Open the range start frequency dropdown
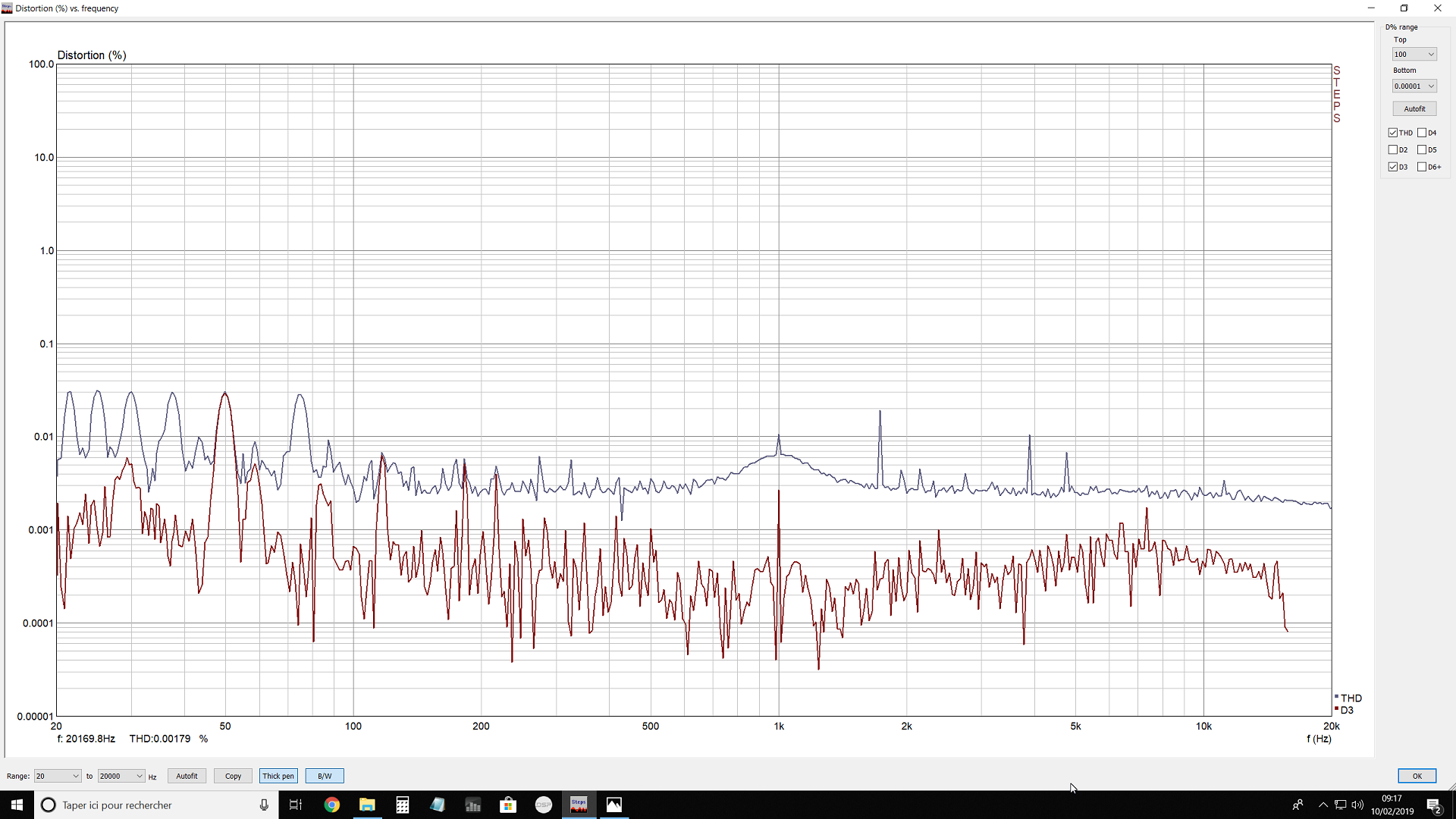Viewport: 1456px width, 819px height. click(x=58, y=776)
